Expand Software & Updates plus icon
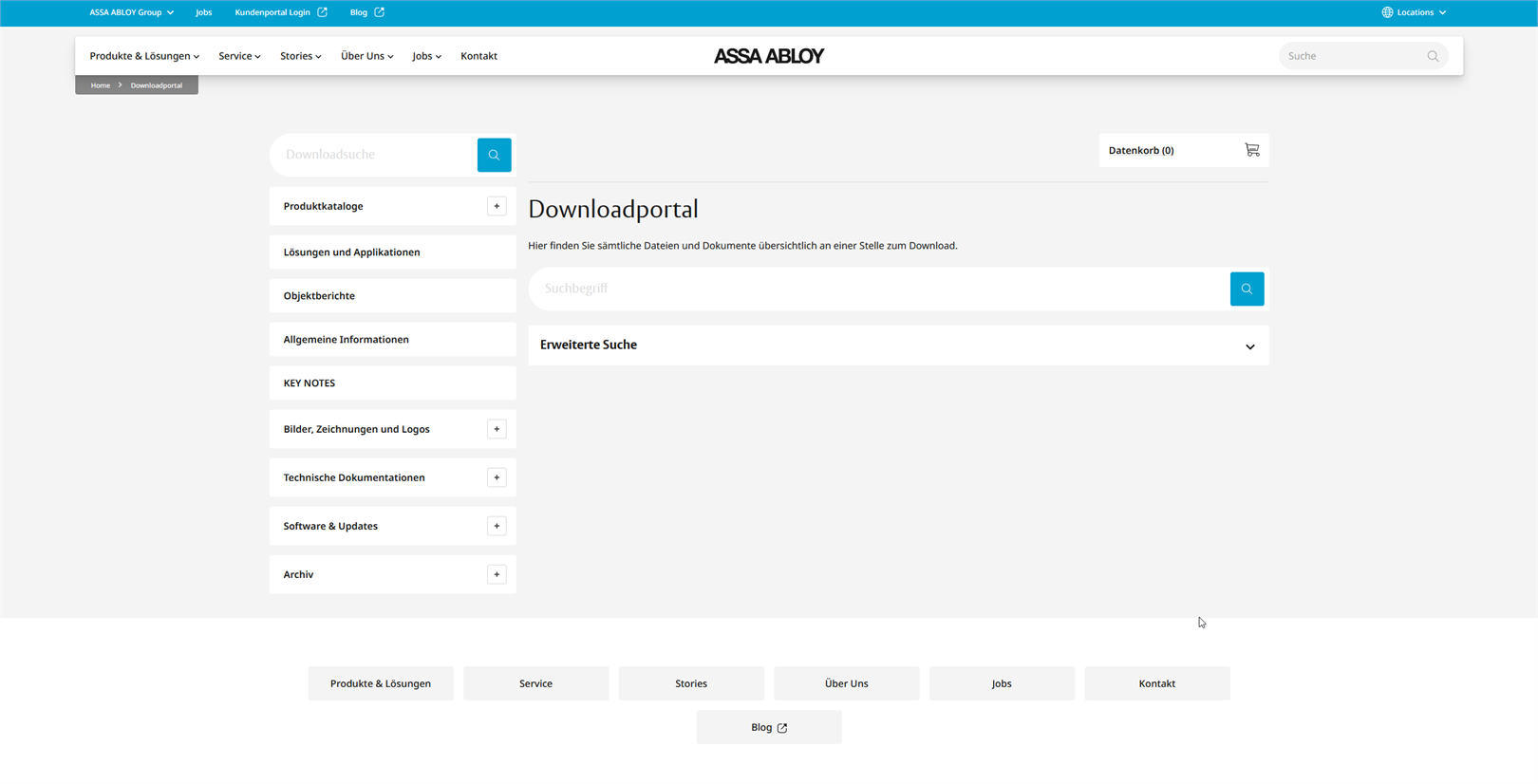Screen dimensions: 1538x784 [x=497, y=526]
